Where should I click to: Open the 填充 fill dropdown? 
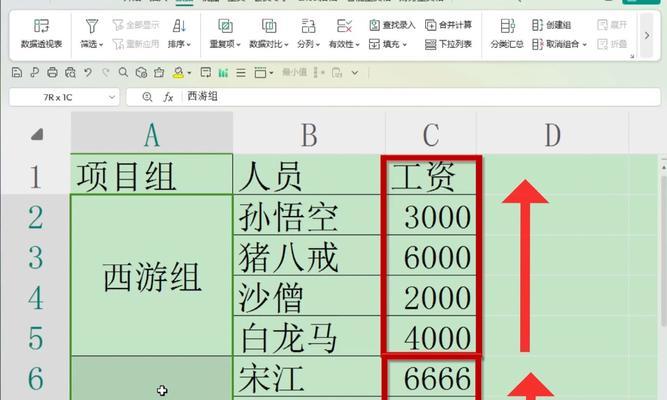click(405, 44)
